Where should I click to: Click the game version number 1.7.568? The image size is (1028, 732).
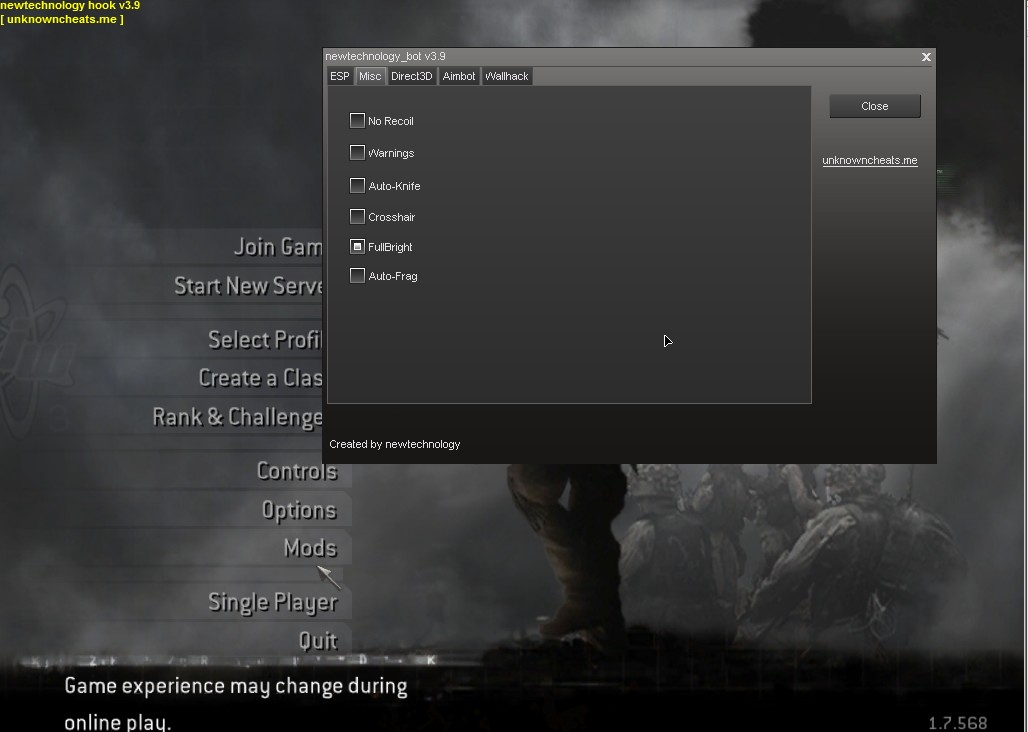[x=958, y=723]
